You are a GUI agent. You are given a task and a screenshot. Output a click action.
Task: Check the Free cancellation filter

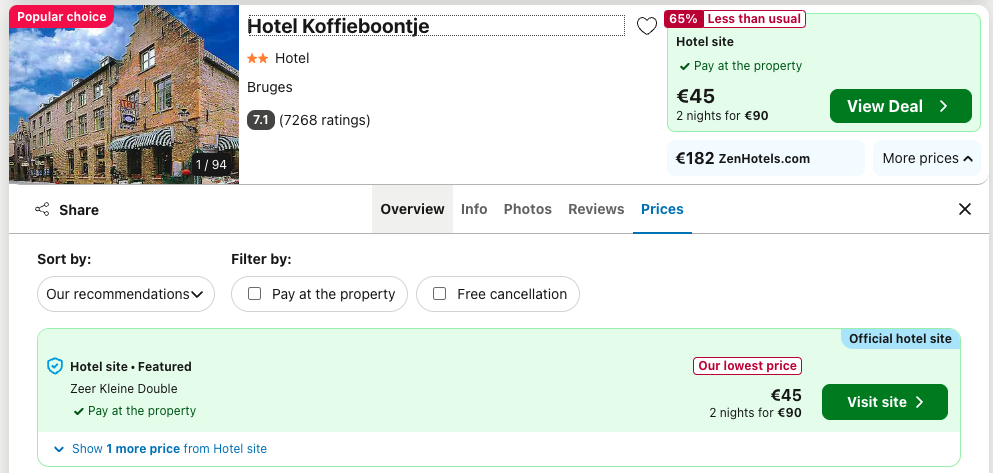point(440,294)
